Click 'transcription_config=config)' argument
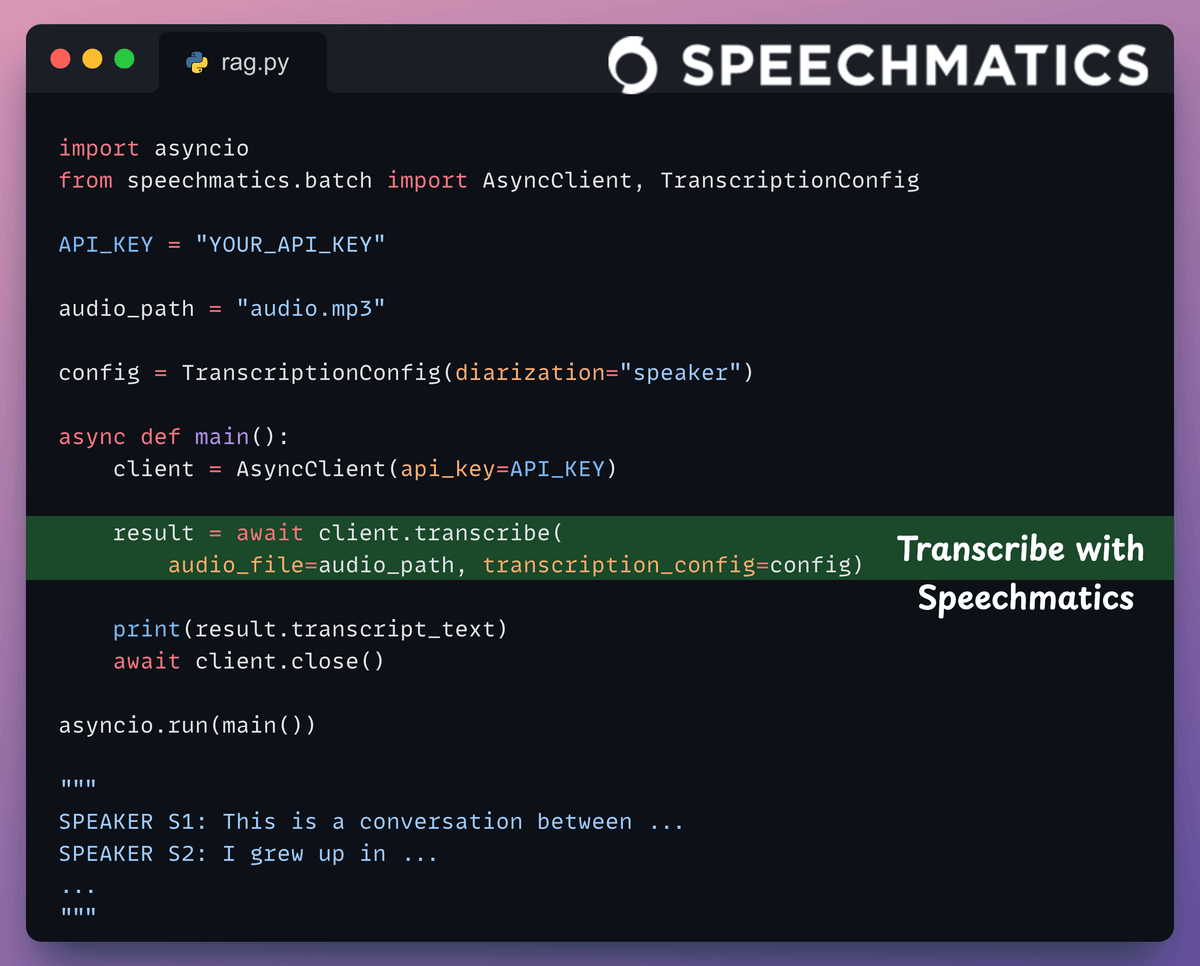Screen dimensions: 1200x966 tap(673, 564)
